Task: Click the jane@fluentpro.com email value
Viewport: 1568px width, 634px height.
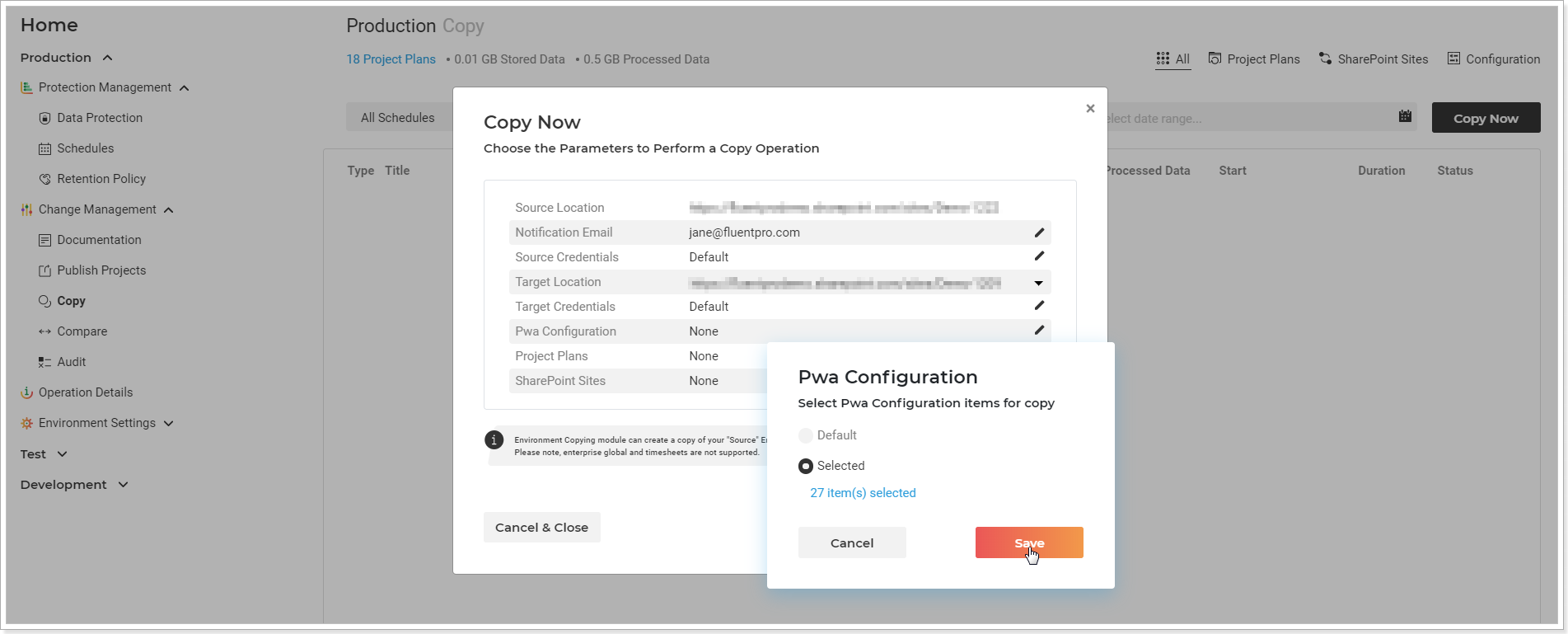Action: coord(745,232)
